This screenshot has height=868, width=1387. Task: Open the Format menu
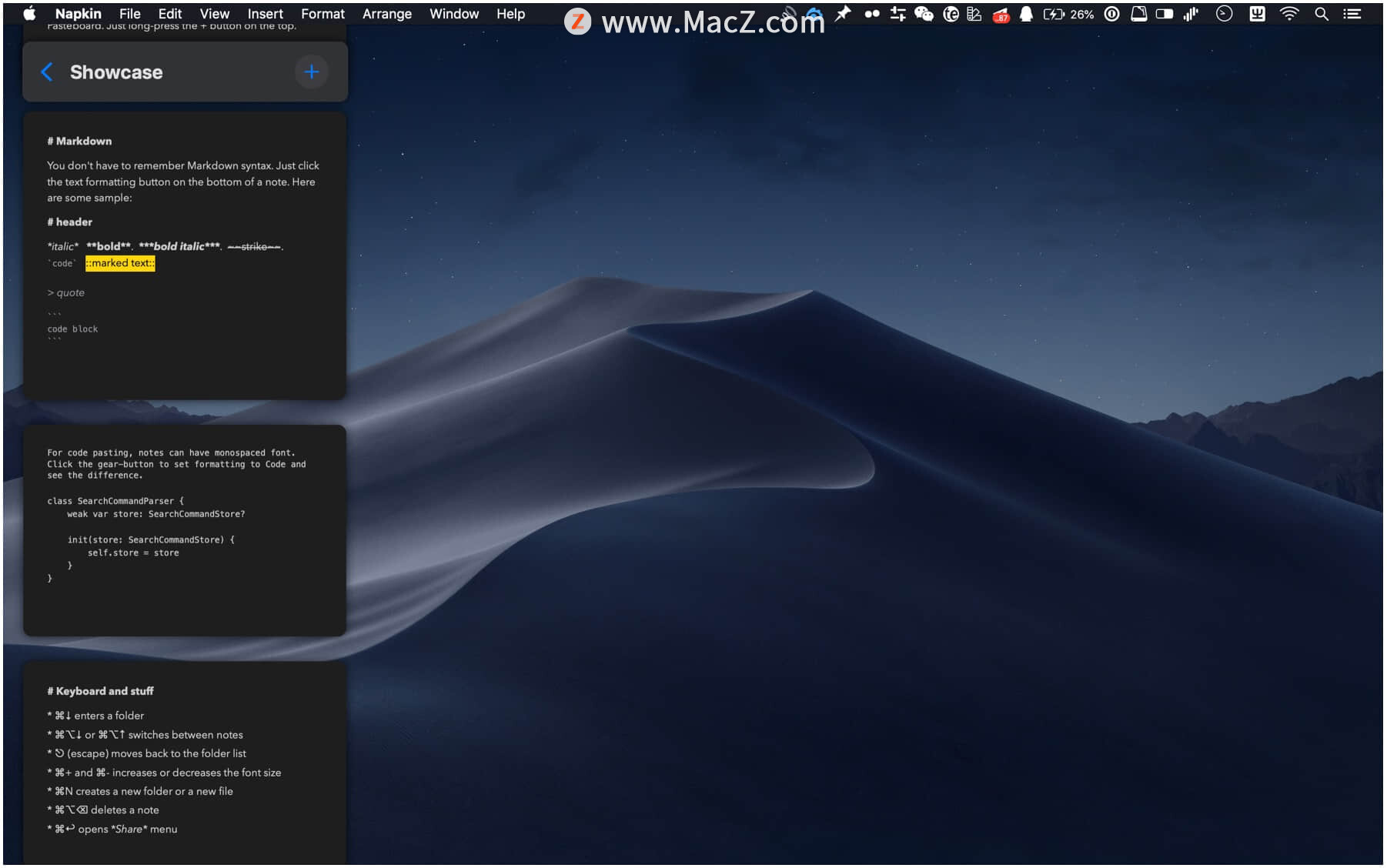(323, 14)
